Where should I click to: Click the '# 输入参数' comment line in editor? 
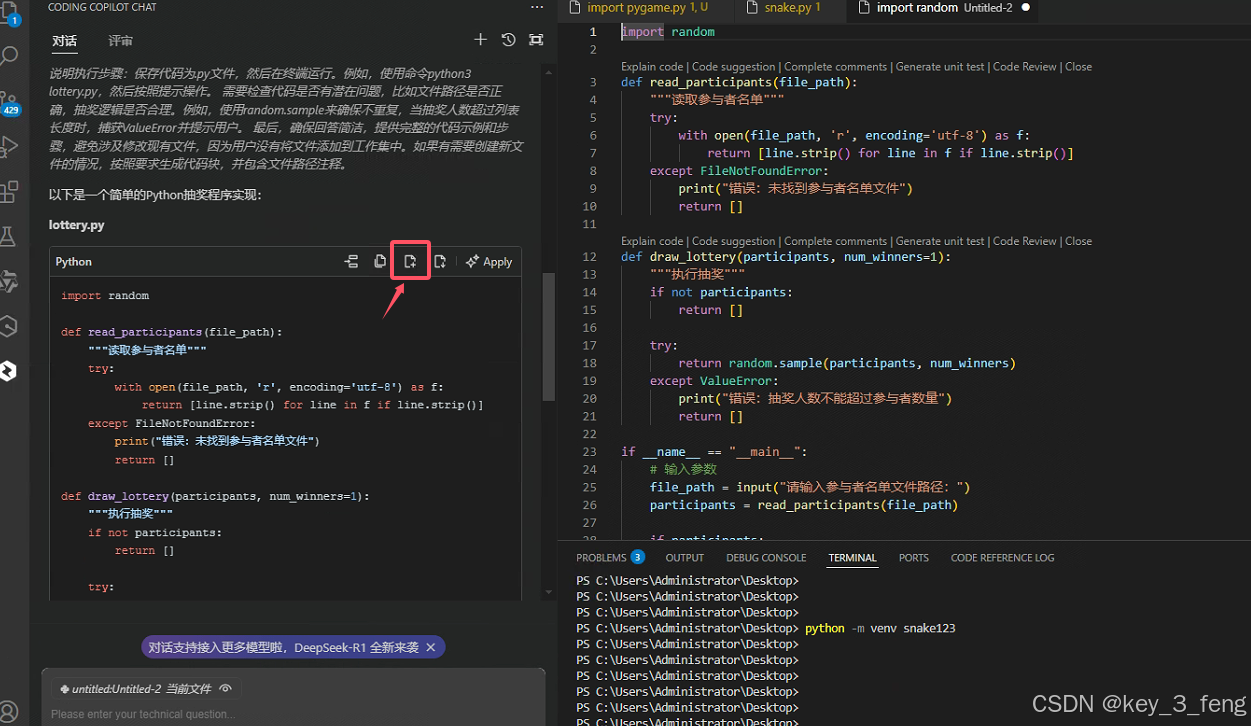(x=683, y=470)
